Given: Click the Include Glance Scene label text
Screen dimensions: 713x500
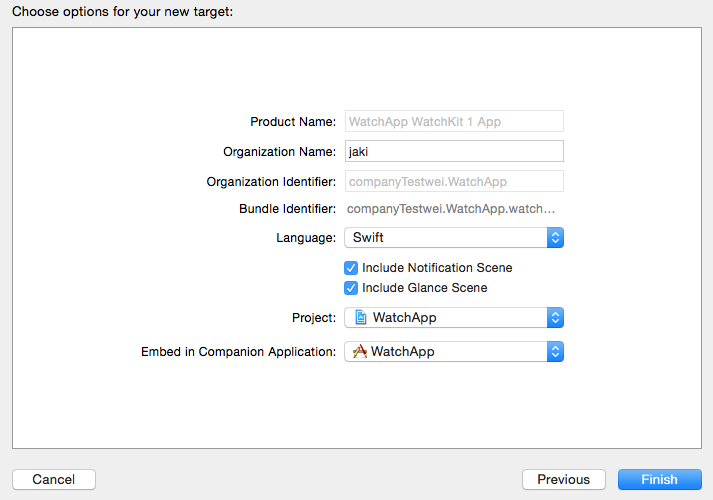Looking at the screenshot, I should click(425, 288).
